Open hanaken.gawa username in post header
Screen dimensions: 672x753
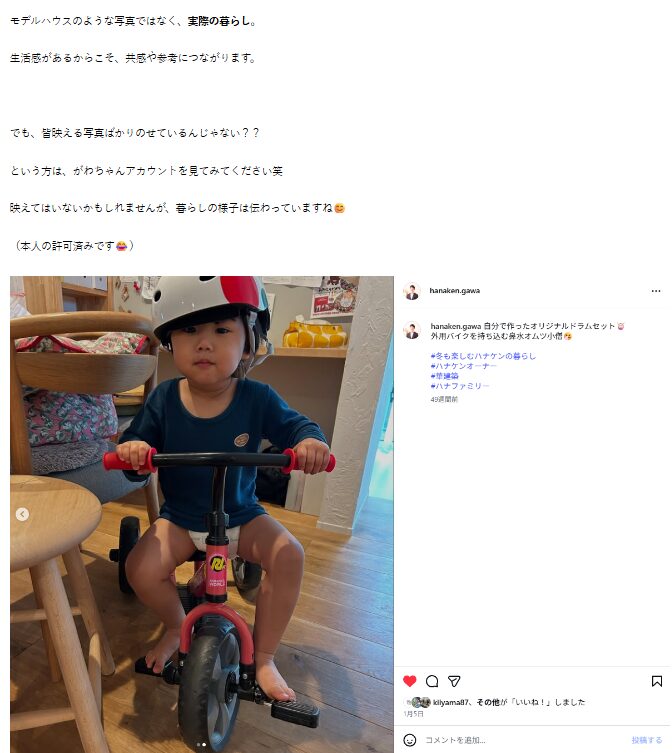point(454,291)
